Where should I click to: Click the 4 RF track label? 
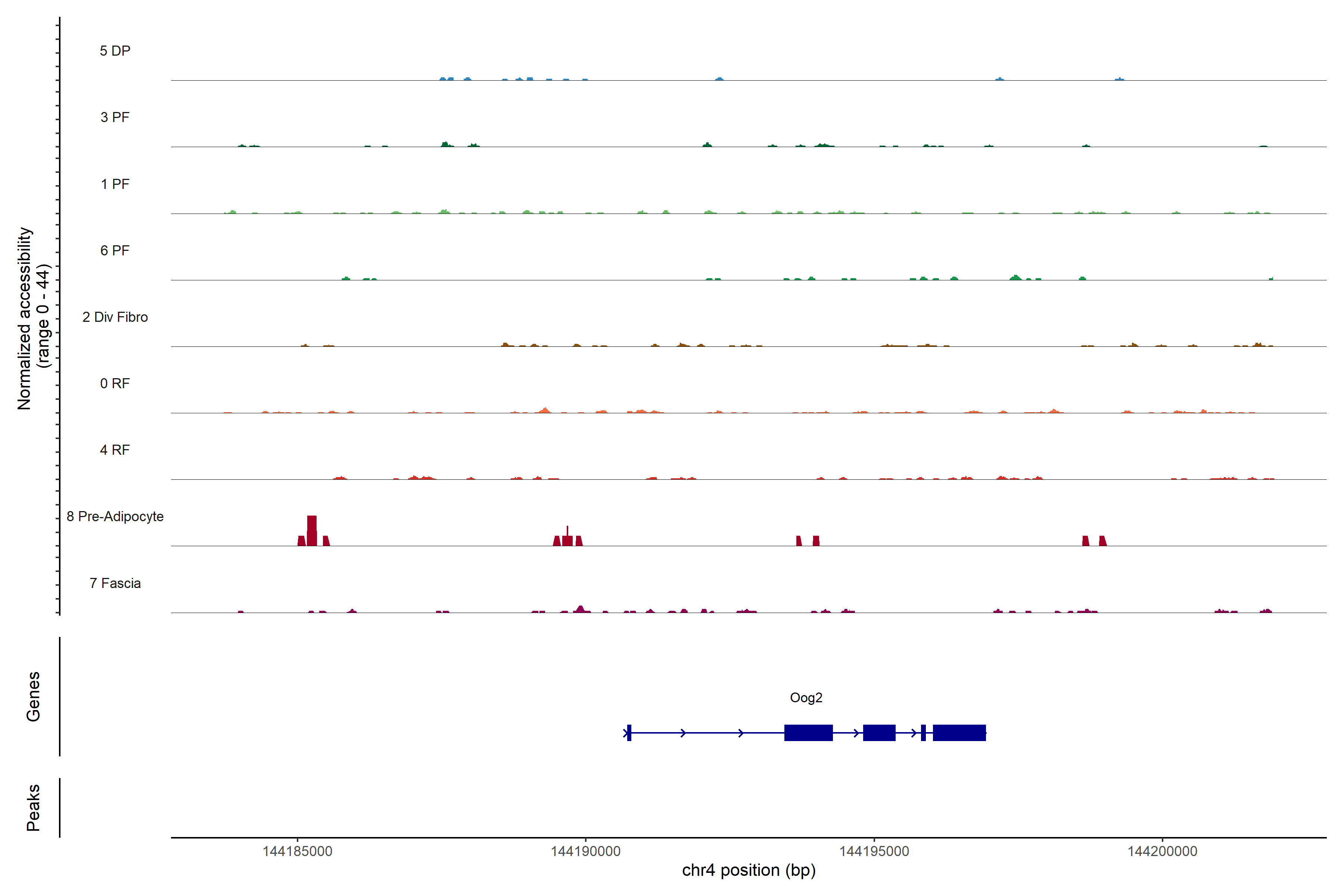[115, 450]
